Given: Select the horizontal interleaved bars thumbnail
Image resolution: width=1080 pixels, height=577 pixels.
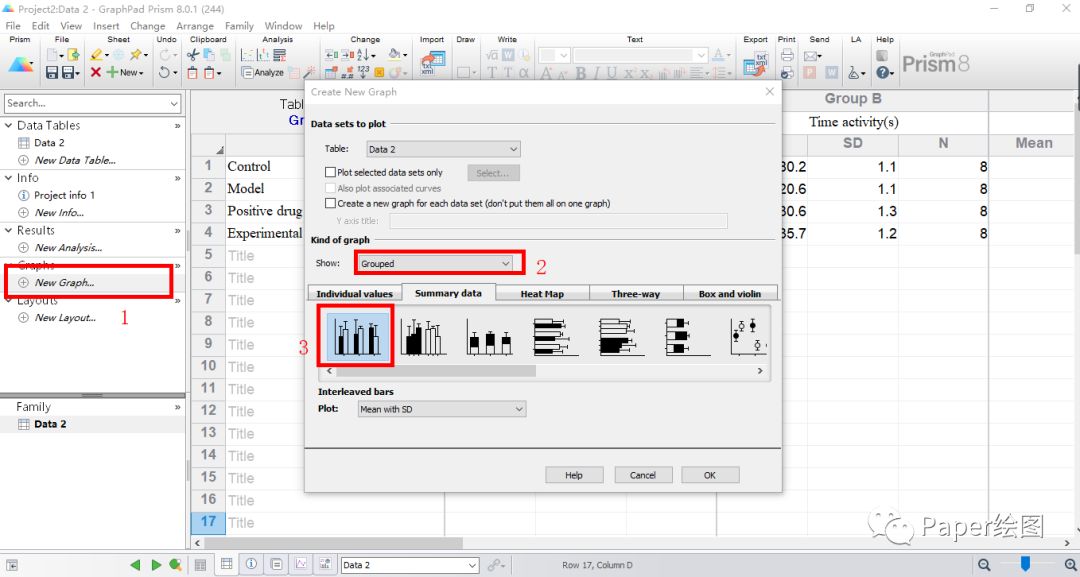Looking at the screenshot, I should (x=555, y=337).
